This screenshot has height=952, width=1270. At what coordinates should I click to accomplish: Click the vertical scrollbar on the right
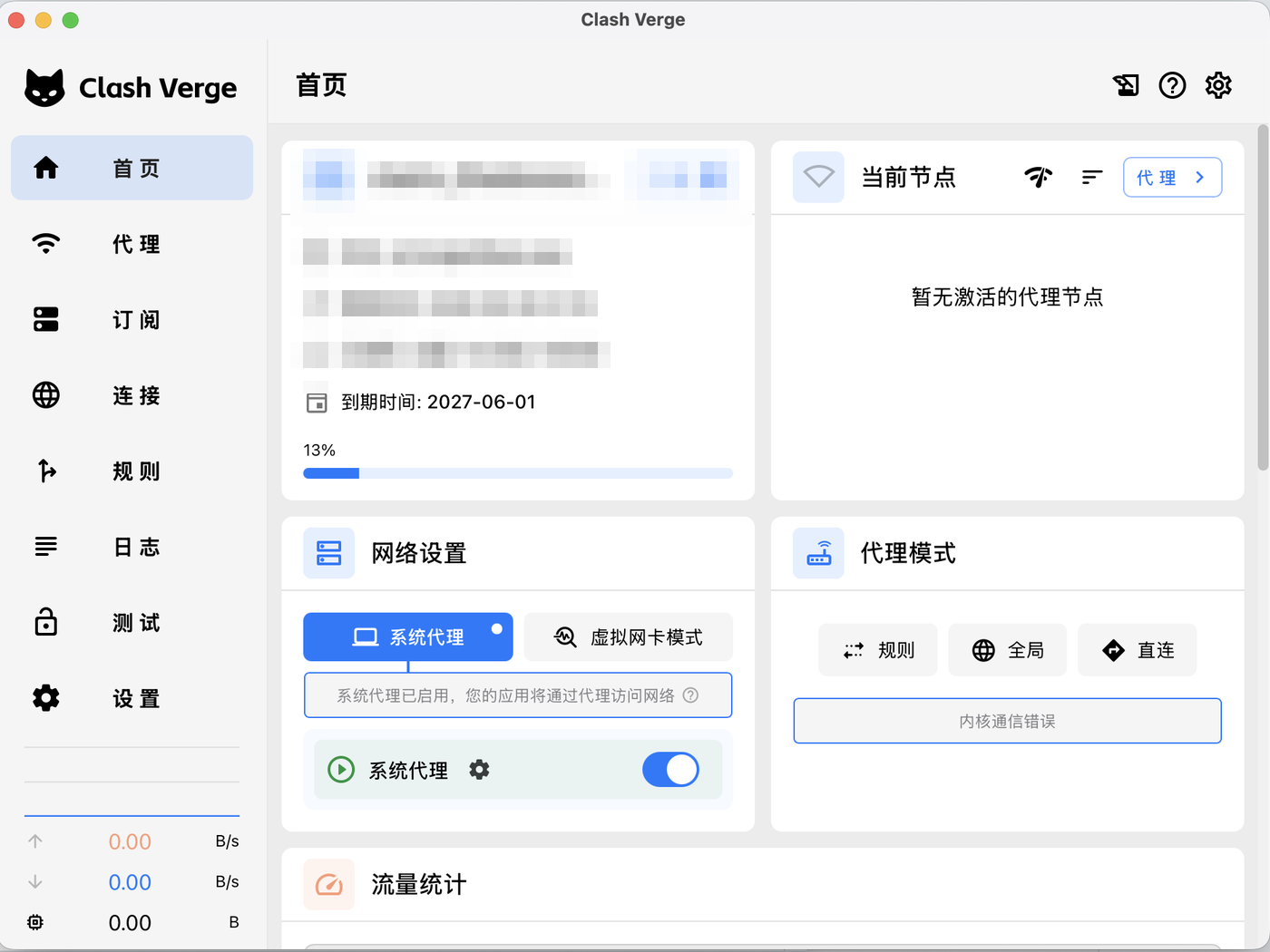[1263, 297]
